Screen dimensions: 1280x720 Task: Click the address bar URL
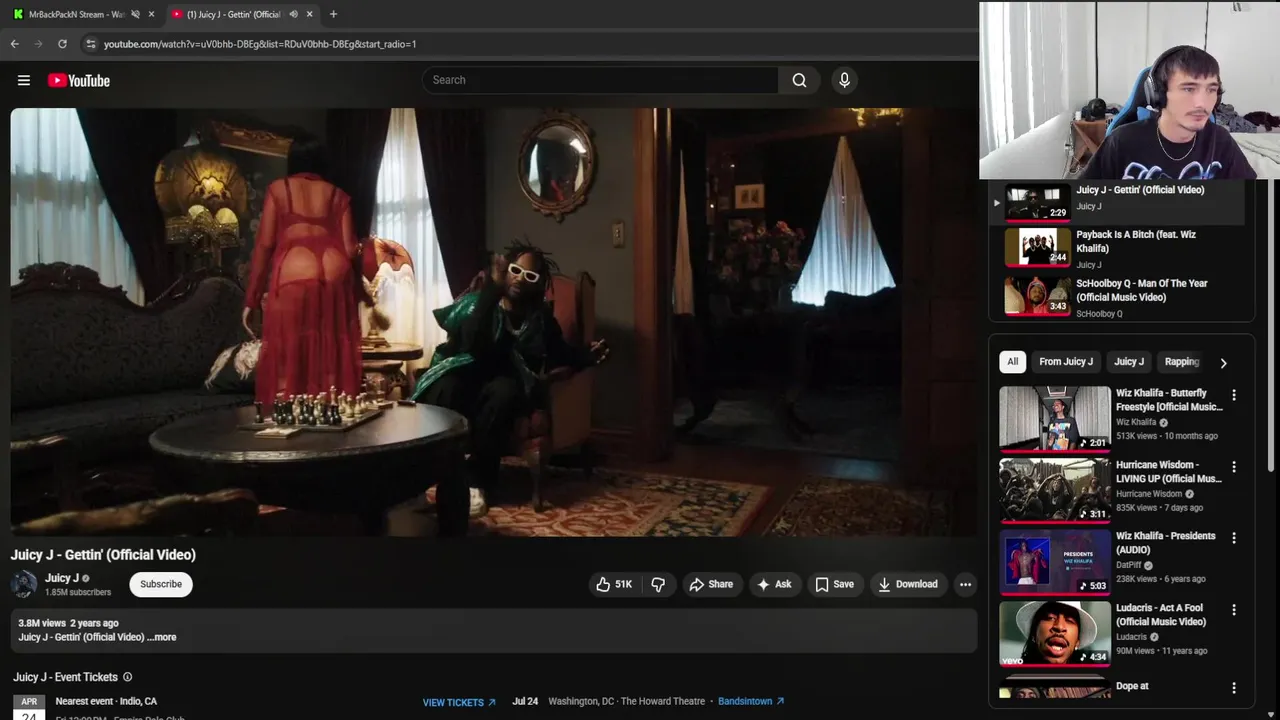260,44
